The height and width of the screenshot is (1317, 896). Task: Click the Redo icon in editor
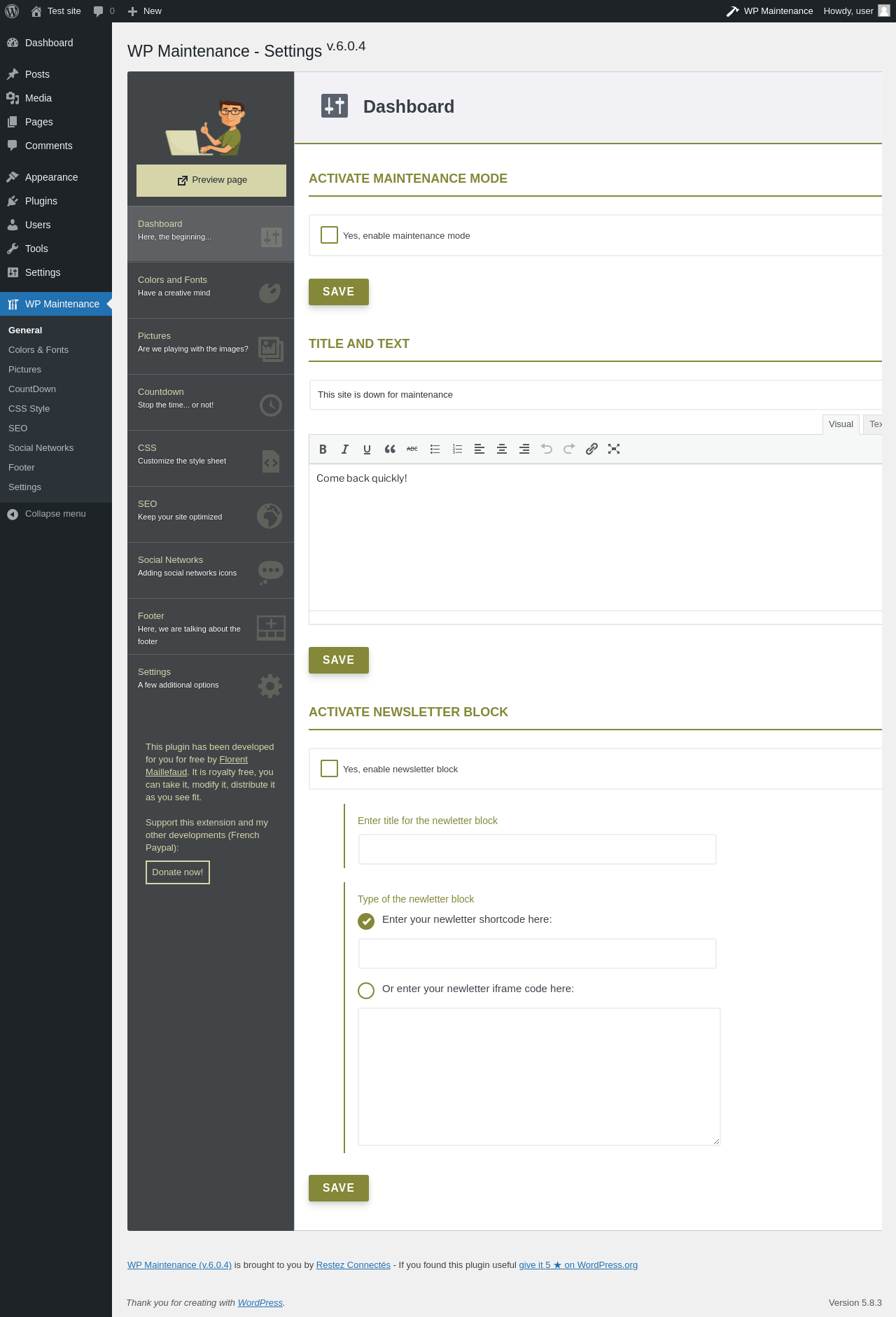tap(569, 450)
